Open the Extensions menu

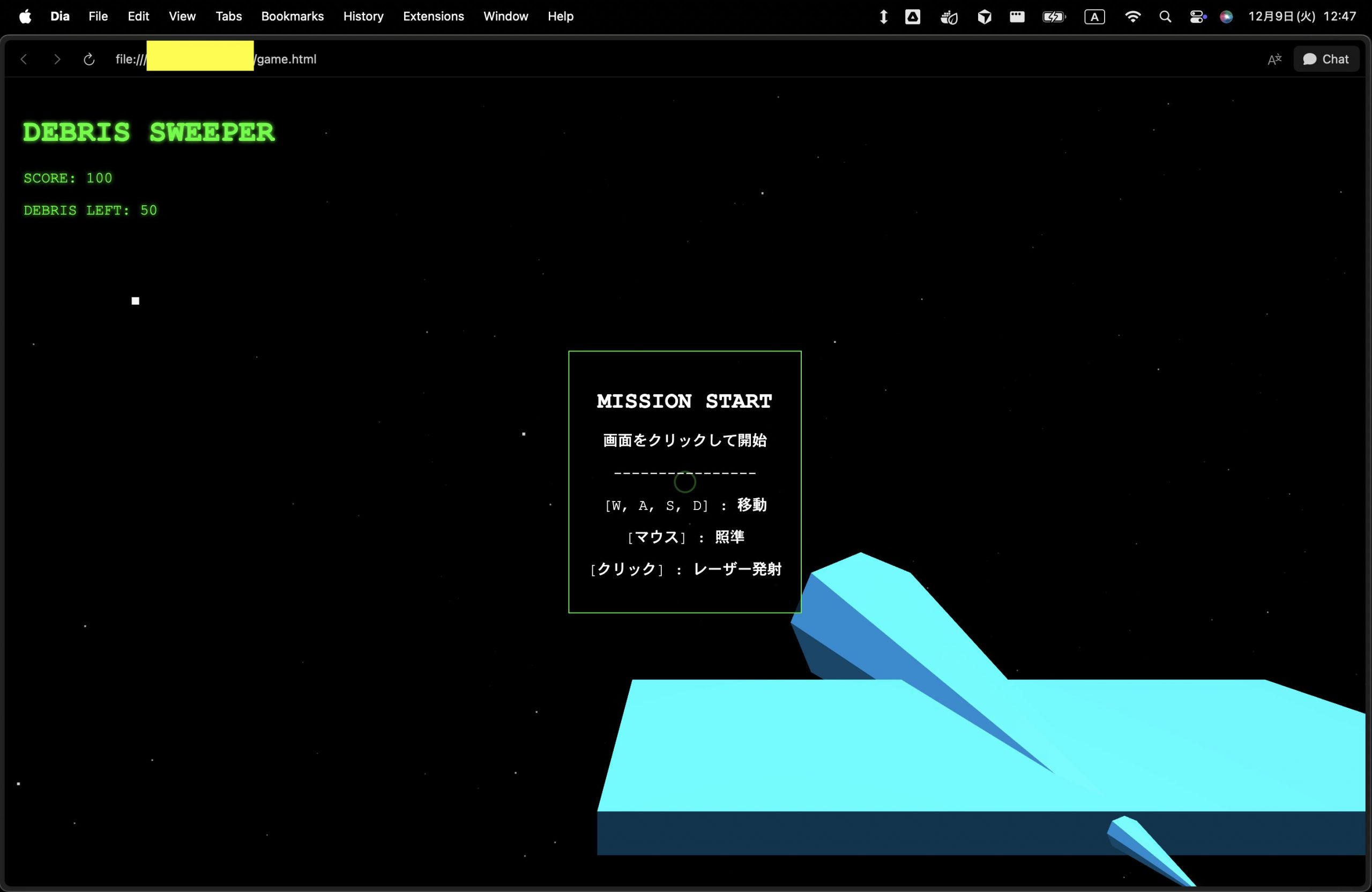pyautogui.click(x=433, y=17)
